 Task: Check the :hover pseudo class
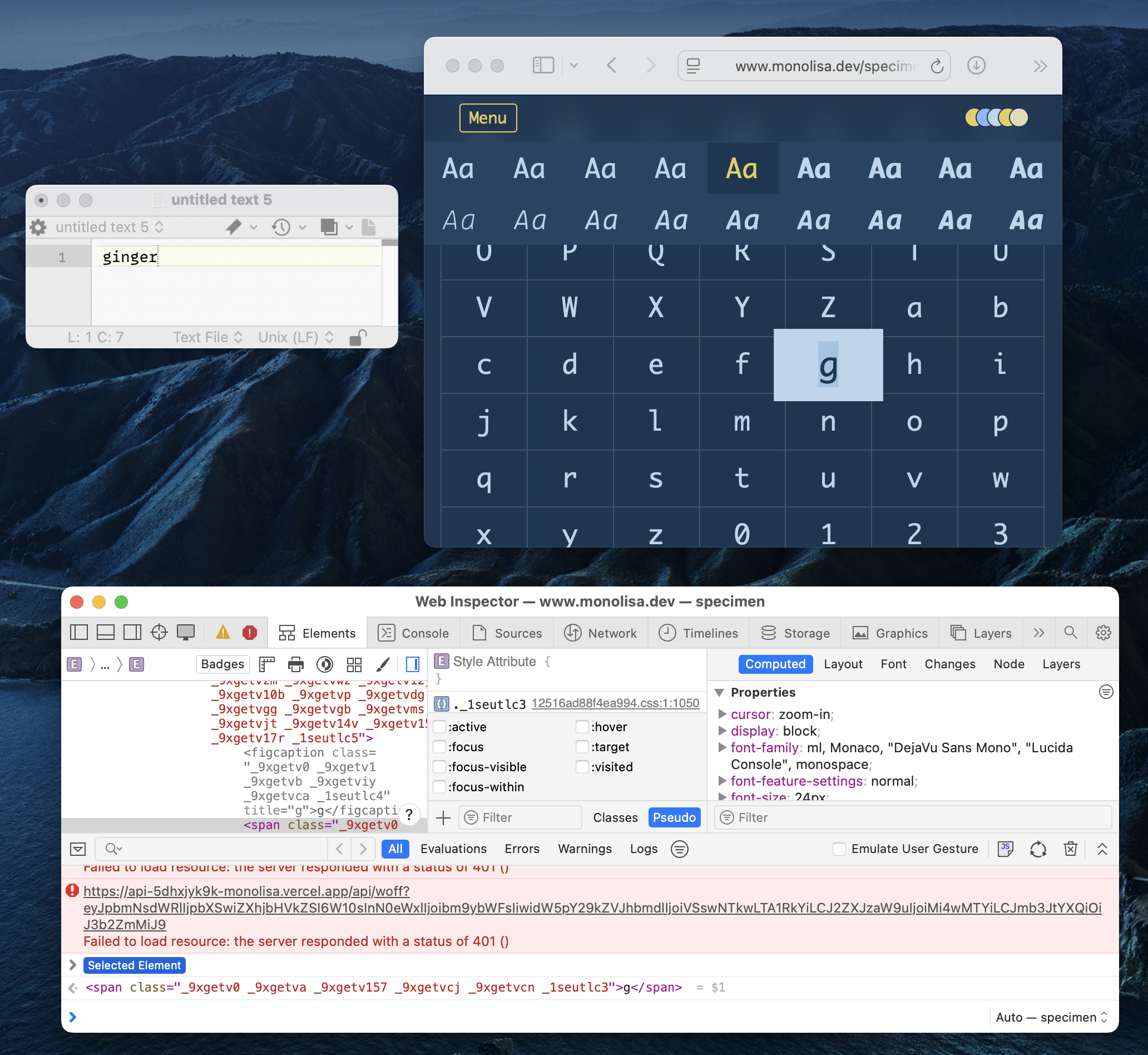pos(582,727)
